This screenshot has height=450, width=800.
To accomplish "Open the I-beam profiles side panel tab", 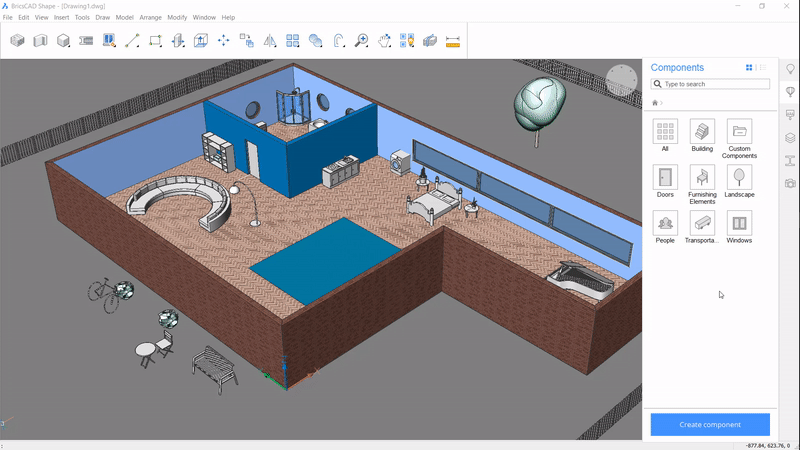I will (x=790, y=161).
